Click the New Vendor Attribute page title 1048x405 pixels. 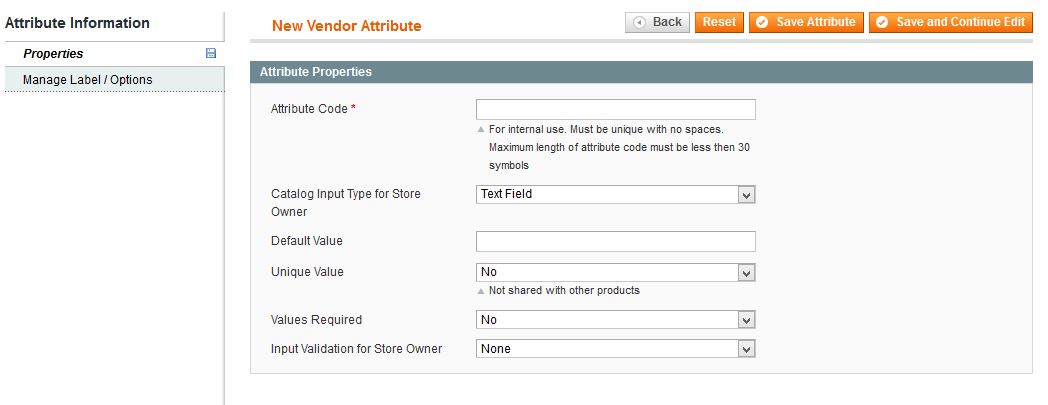[x=347, y=26]
